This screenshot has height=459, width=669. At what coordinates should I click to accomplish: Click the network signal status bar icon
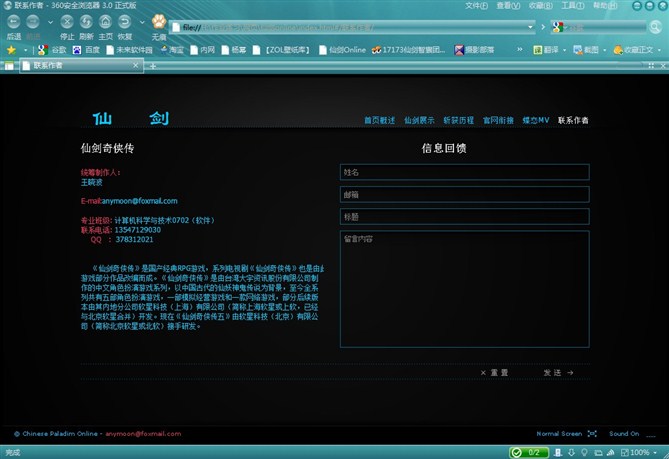(x=611, y=452)
